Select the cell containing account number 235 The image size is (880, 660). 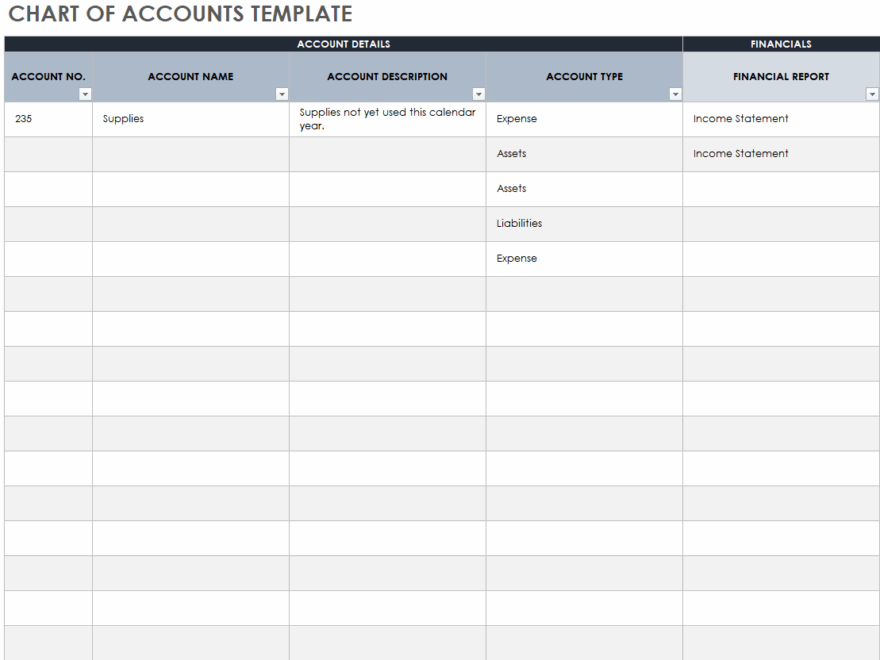coord(23,119)
